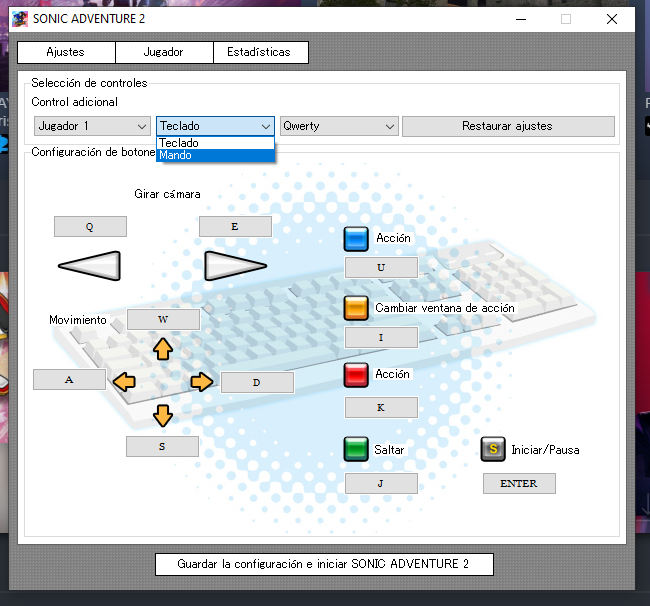The height and width of the screenshot is (606, 650).
Task: Collapse the Teclado input device dropdown
Action: point(215,126)
